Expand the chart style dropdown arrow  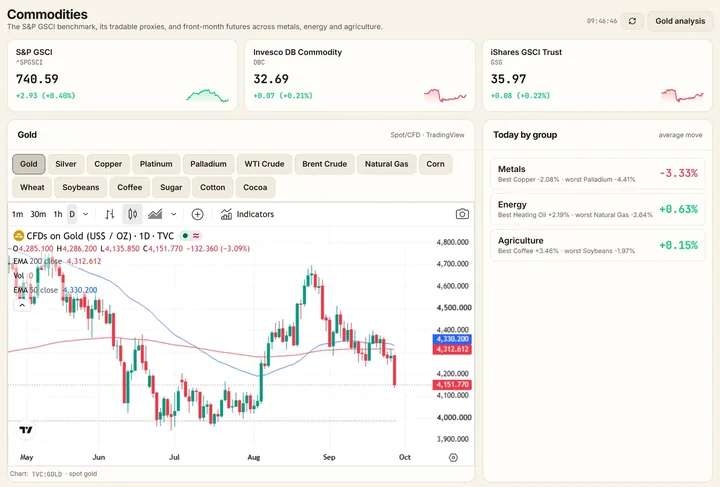pyautogui.click(x=174, y=214)
